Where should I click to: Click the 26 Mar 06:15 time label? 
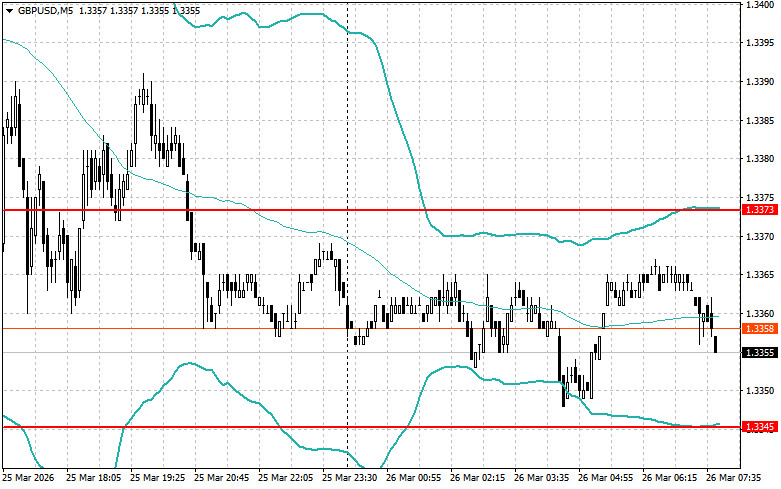click(669, 478)
